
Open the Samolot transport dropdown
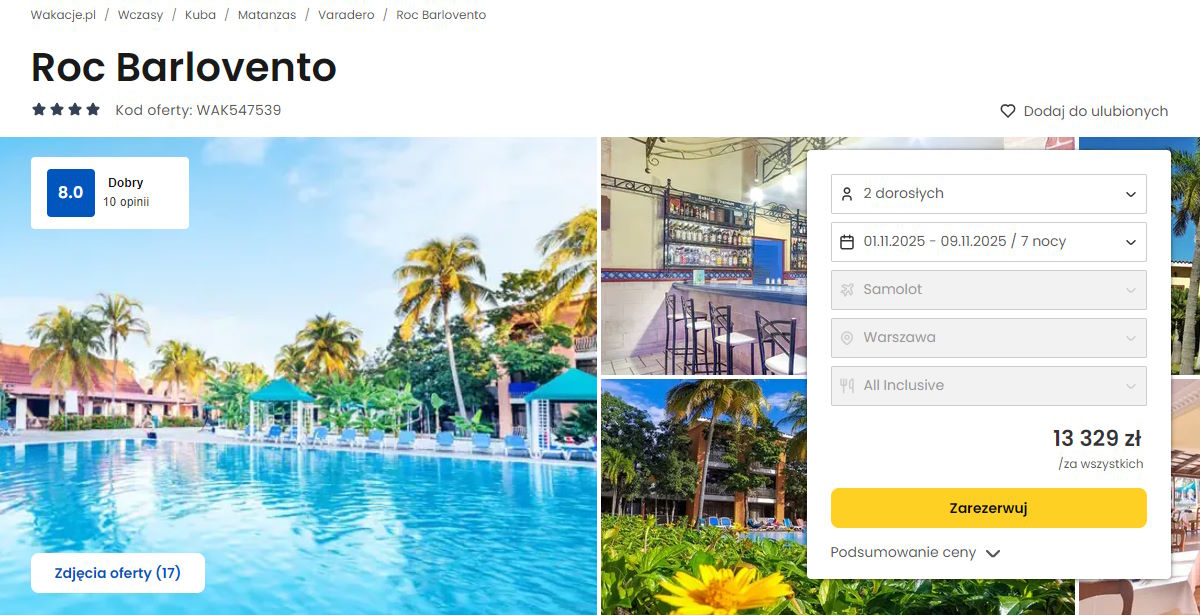click(x=989, y=290)
